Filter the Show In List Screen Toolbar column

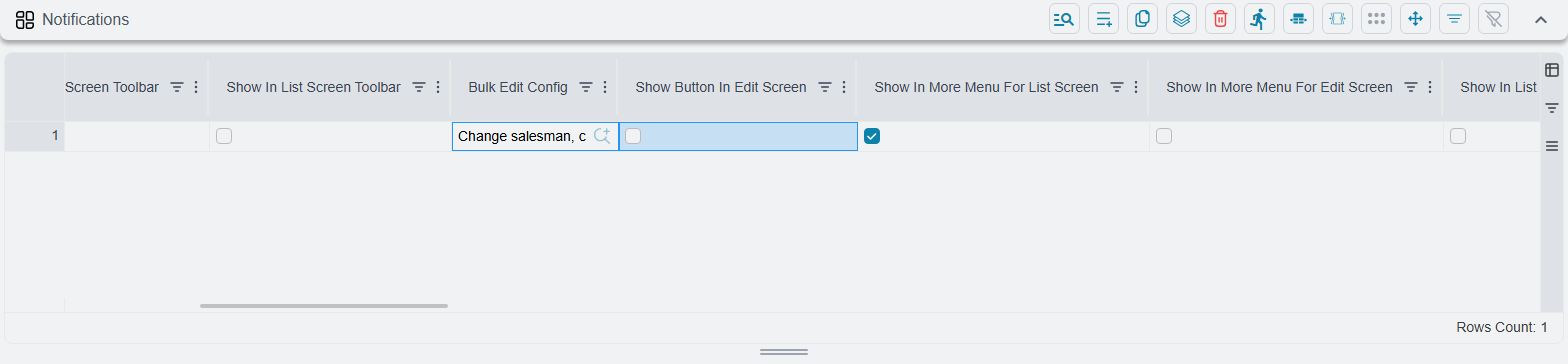420,88
